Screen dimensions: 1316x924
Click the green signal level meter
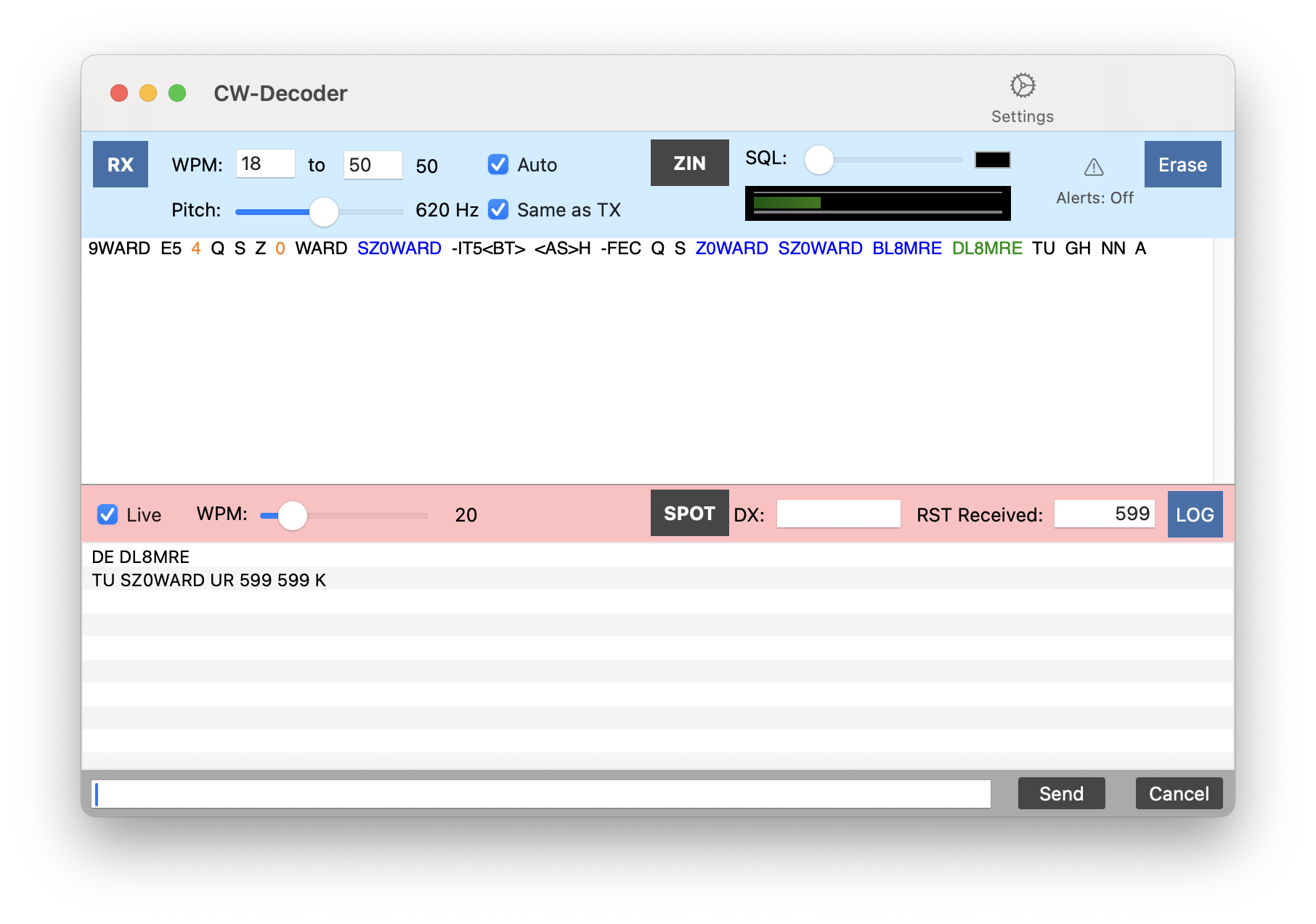[878, 203]
